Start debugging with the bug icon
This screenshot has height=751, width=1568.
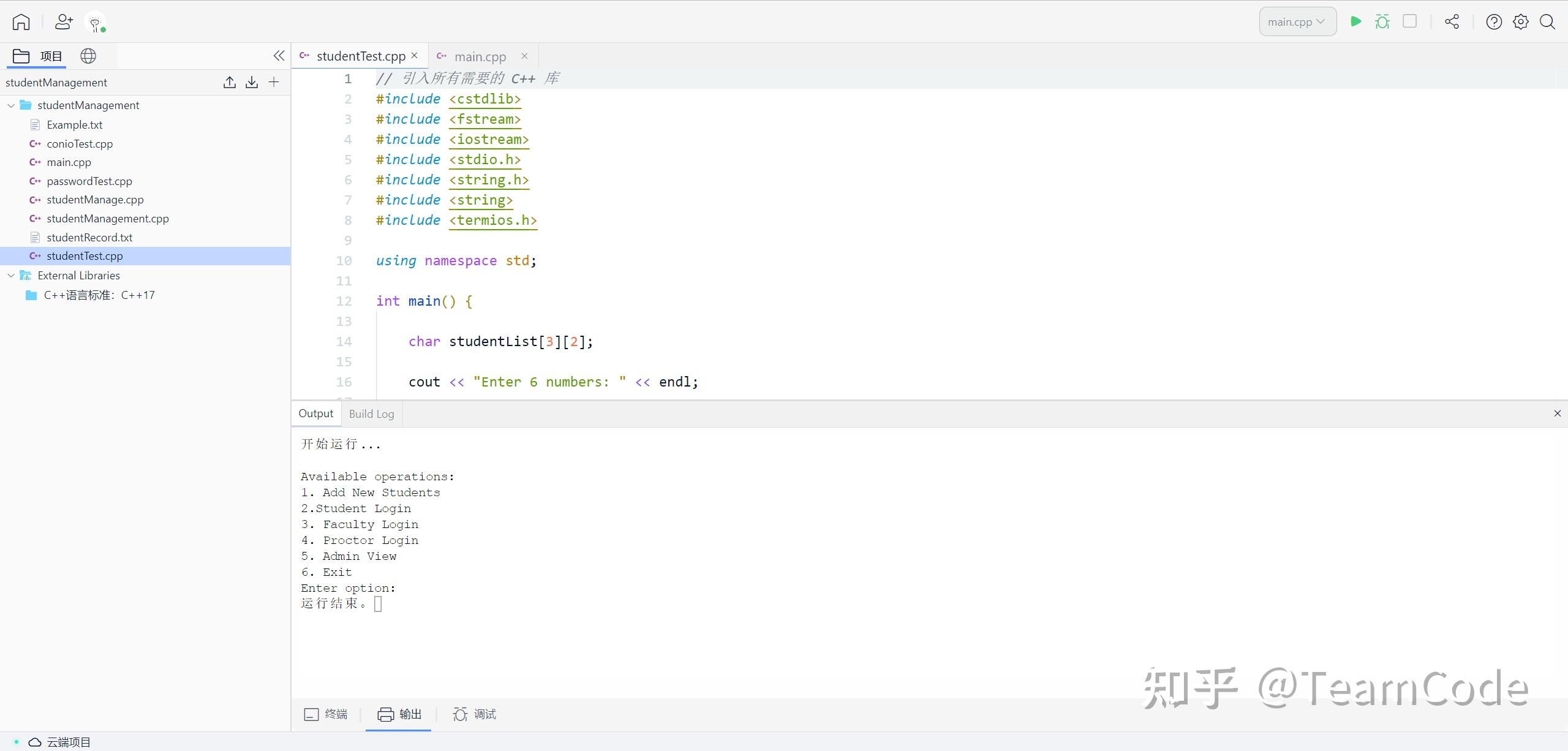(1382, 21)
